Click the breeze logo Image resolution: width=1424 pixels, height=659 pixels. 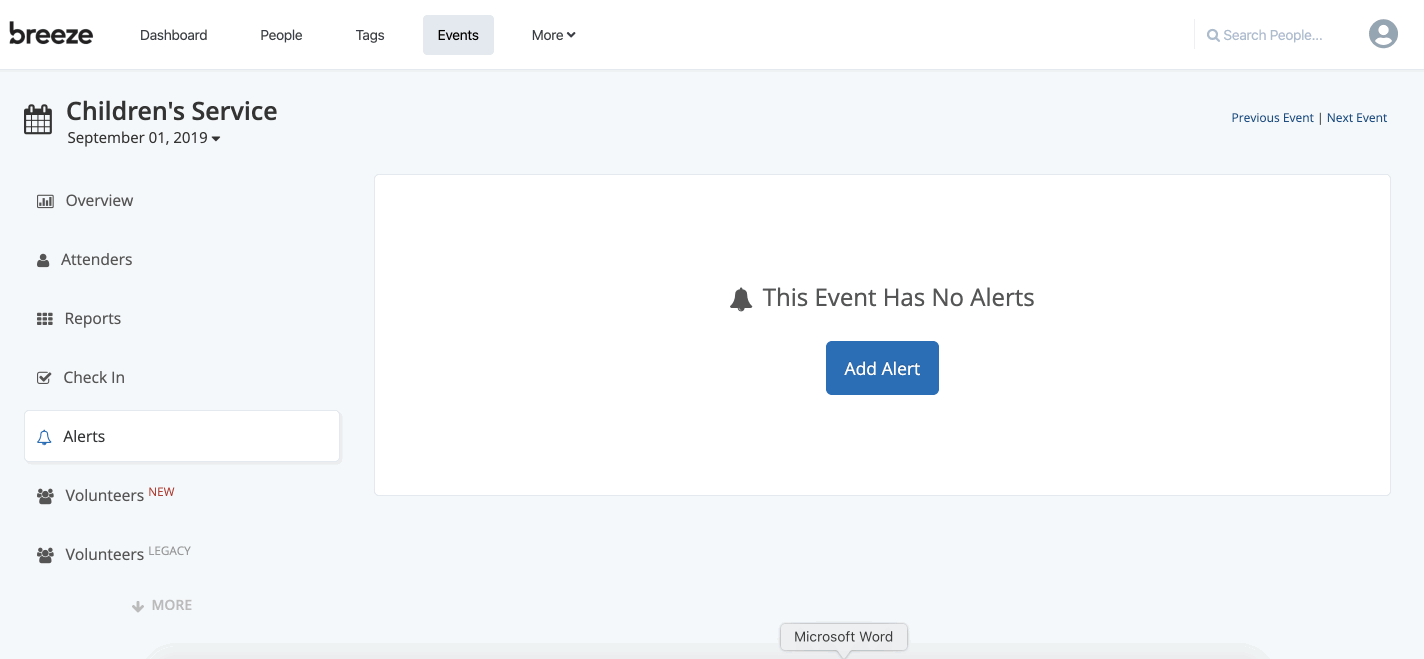pos(51,34)
